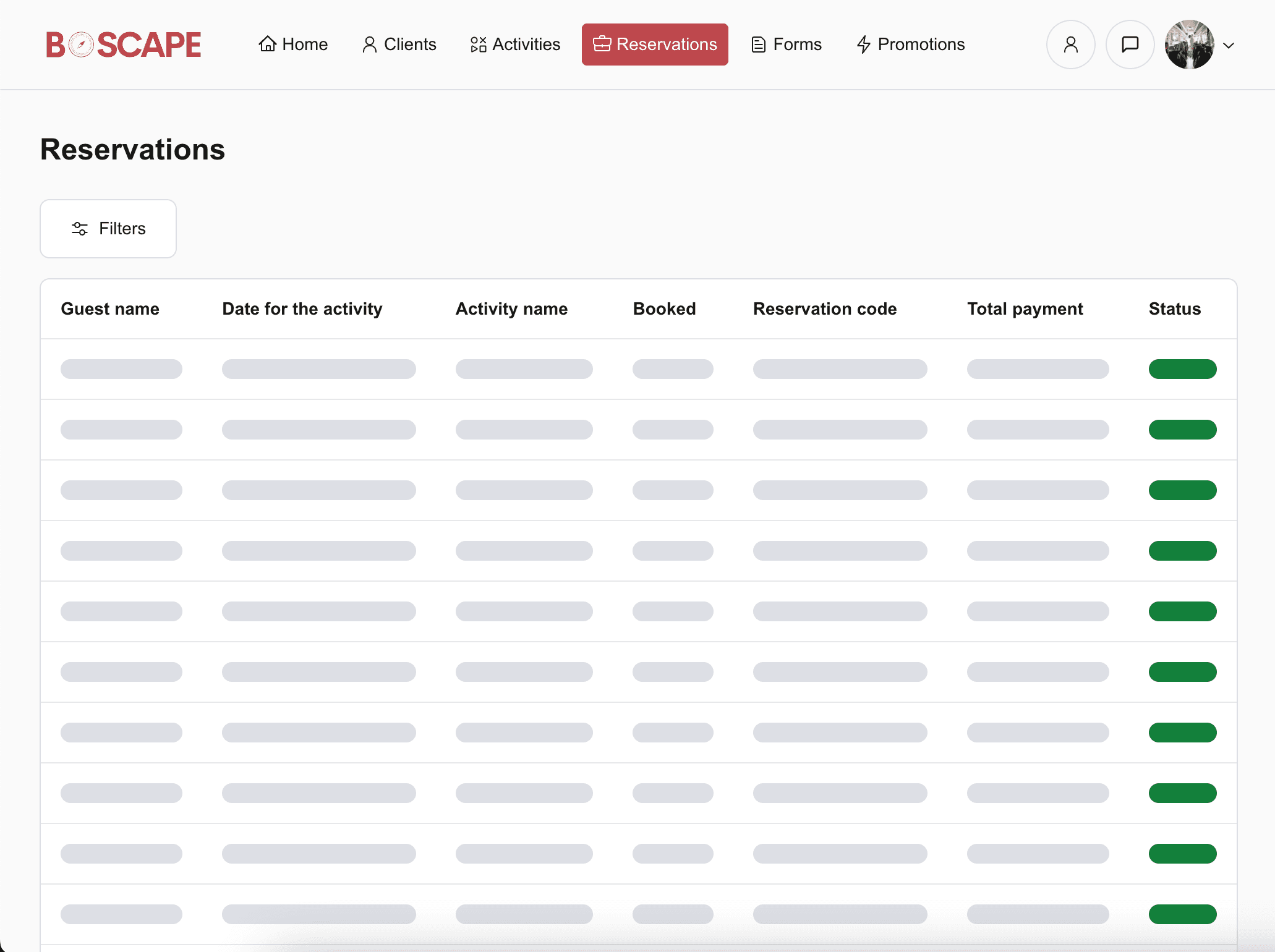Click the Reservation code column header
Viewport: 1275px width, 952px height.
pyautogui.click(x=824, y=308)
